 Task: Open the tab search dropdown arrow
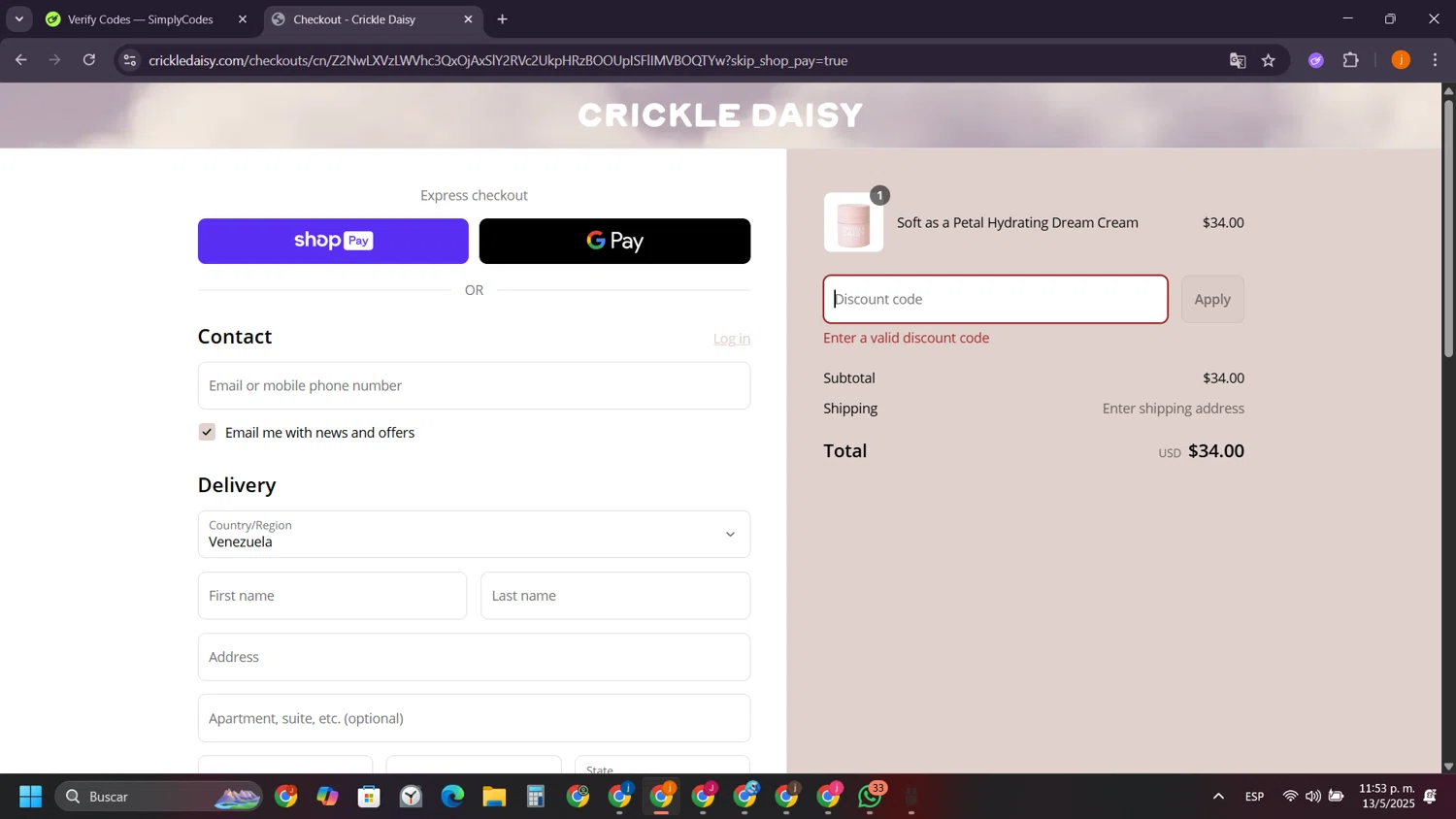18,19
